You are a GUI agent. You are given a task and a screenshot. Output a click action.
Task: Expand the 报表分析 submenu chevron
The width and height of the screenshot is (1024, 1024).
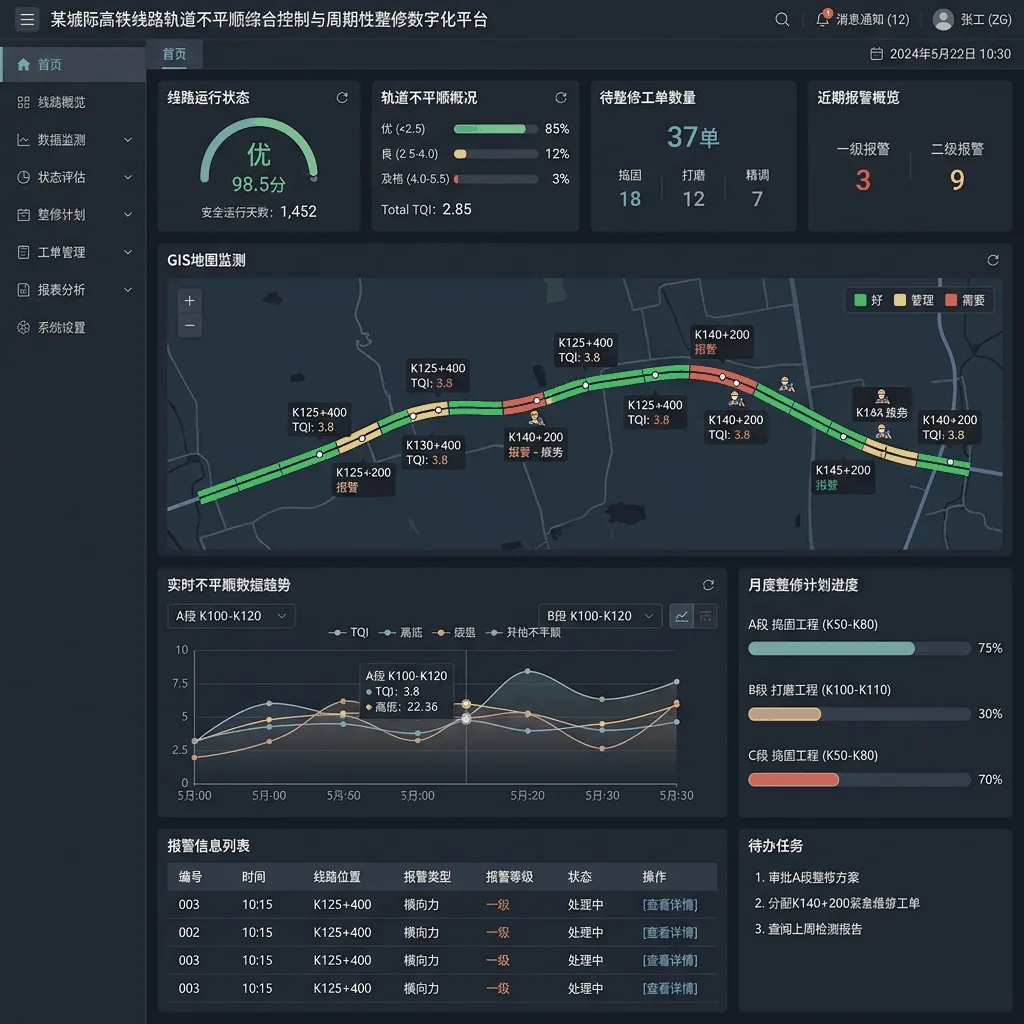[128, 290]
